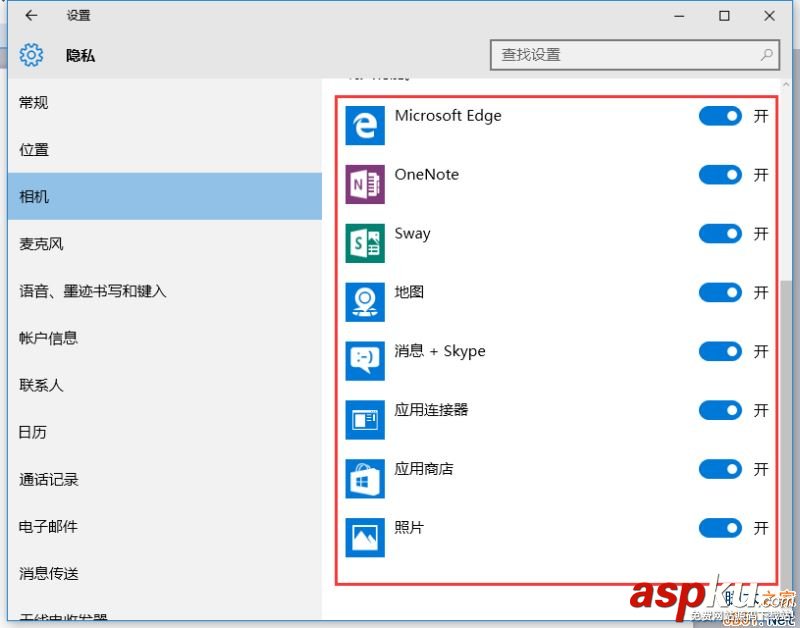Image resolution: width=800 pixels, height=628 pixels.
Task: Open the 电子邮件 email section
Action: pos(165,526)
